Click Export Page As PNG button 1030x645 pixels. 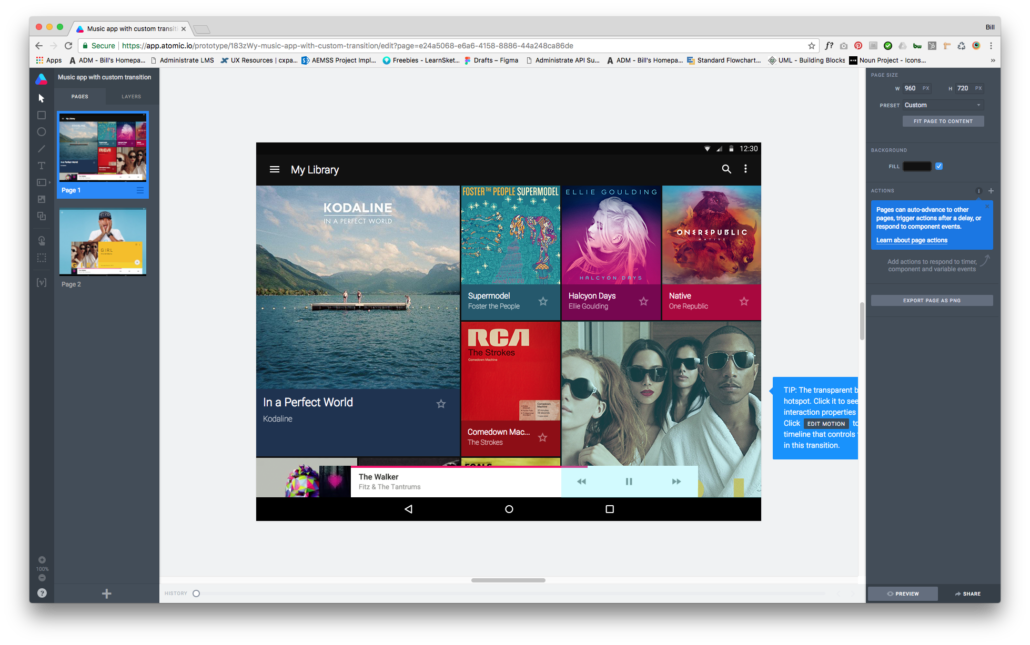coord(931,300)
